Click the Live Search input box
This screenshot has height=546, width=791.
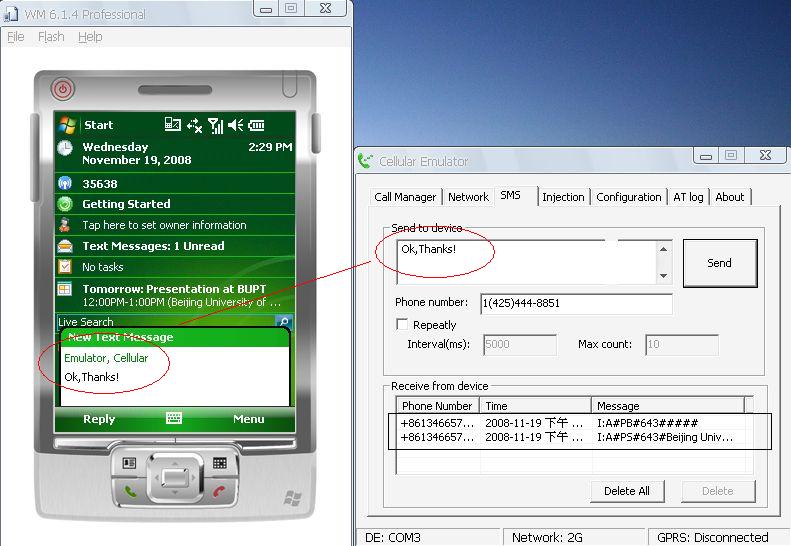click(x=166, y=321)
